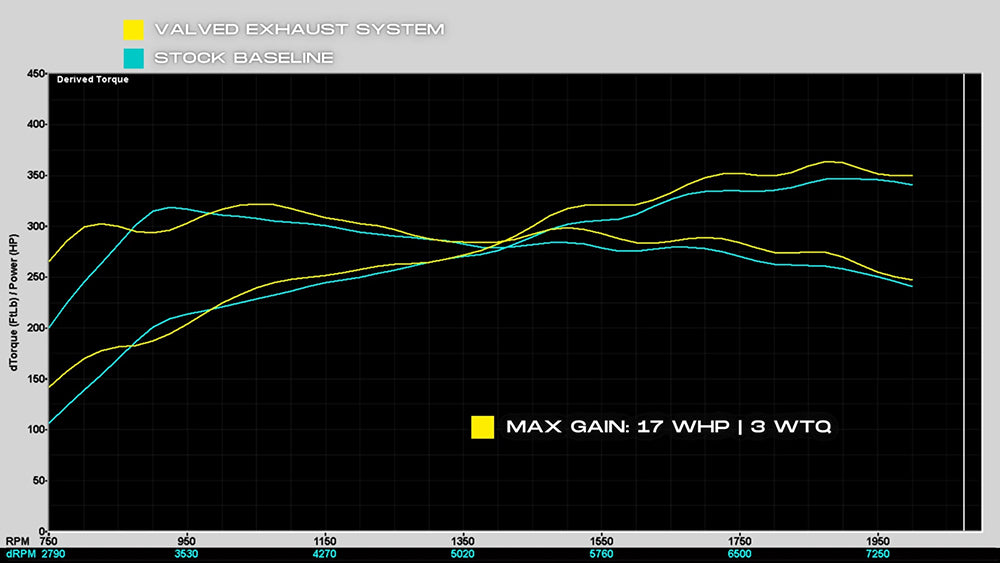This screenshot has width=1000, height=563.
Task: Click the RPM axis value 1950
Action: tap(878, 541)
